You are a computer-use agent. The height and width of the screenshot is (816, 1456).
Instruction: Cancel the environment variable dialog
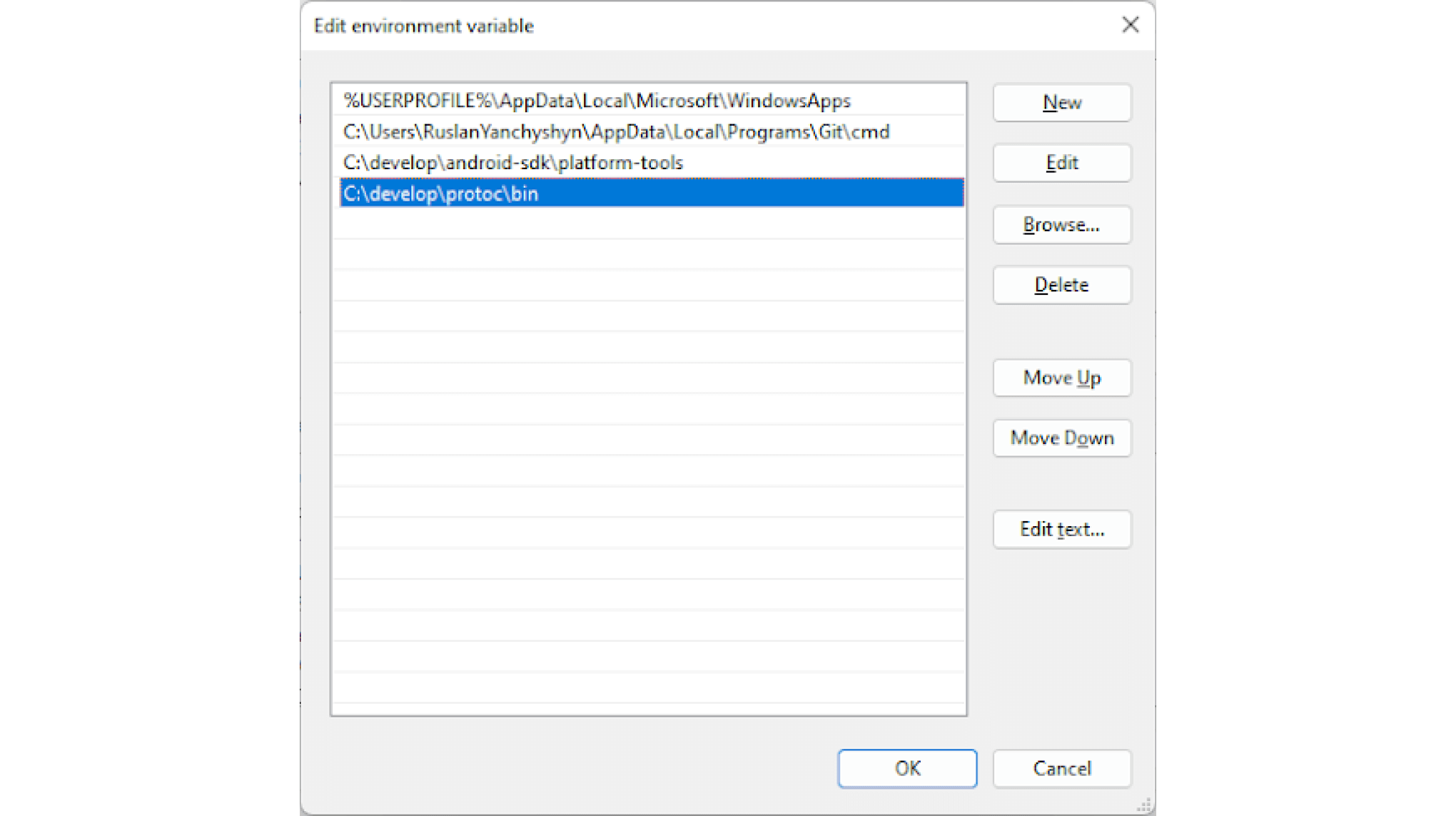tap(1061, 769)
